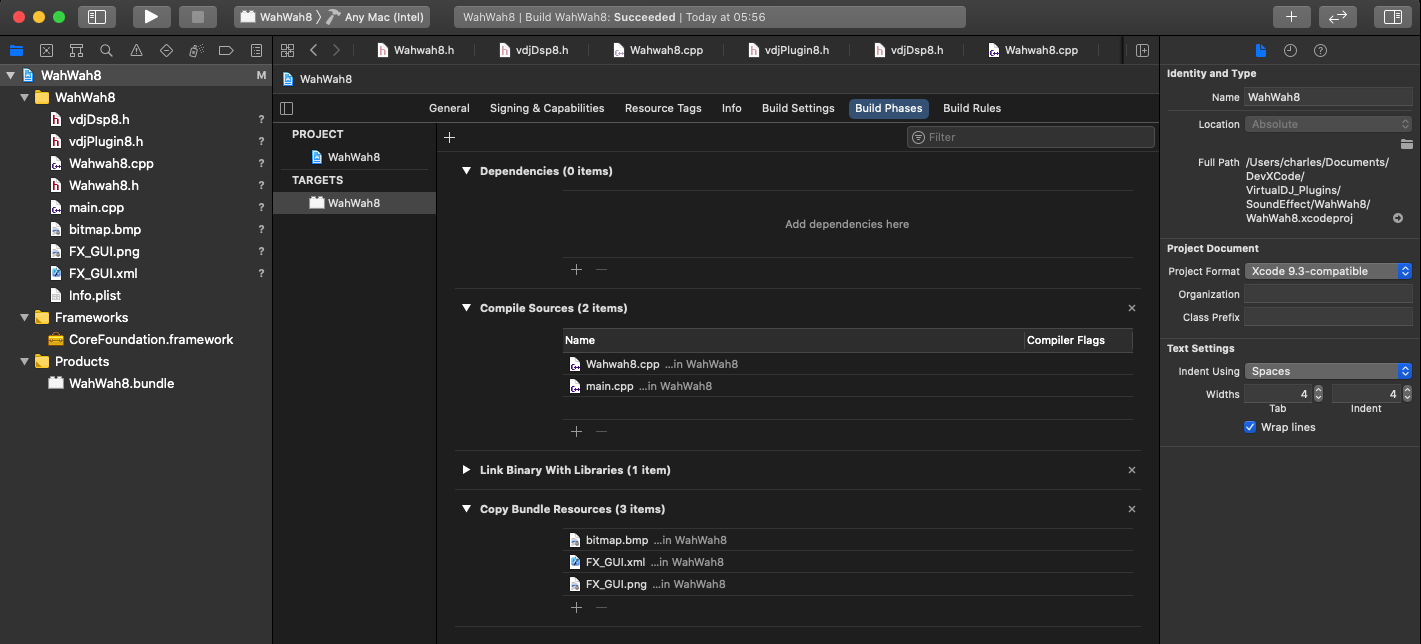
Task: Collapse the Dependencies section
Action: tap(466, 171)
